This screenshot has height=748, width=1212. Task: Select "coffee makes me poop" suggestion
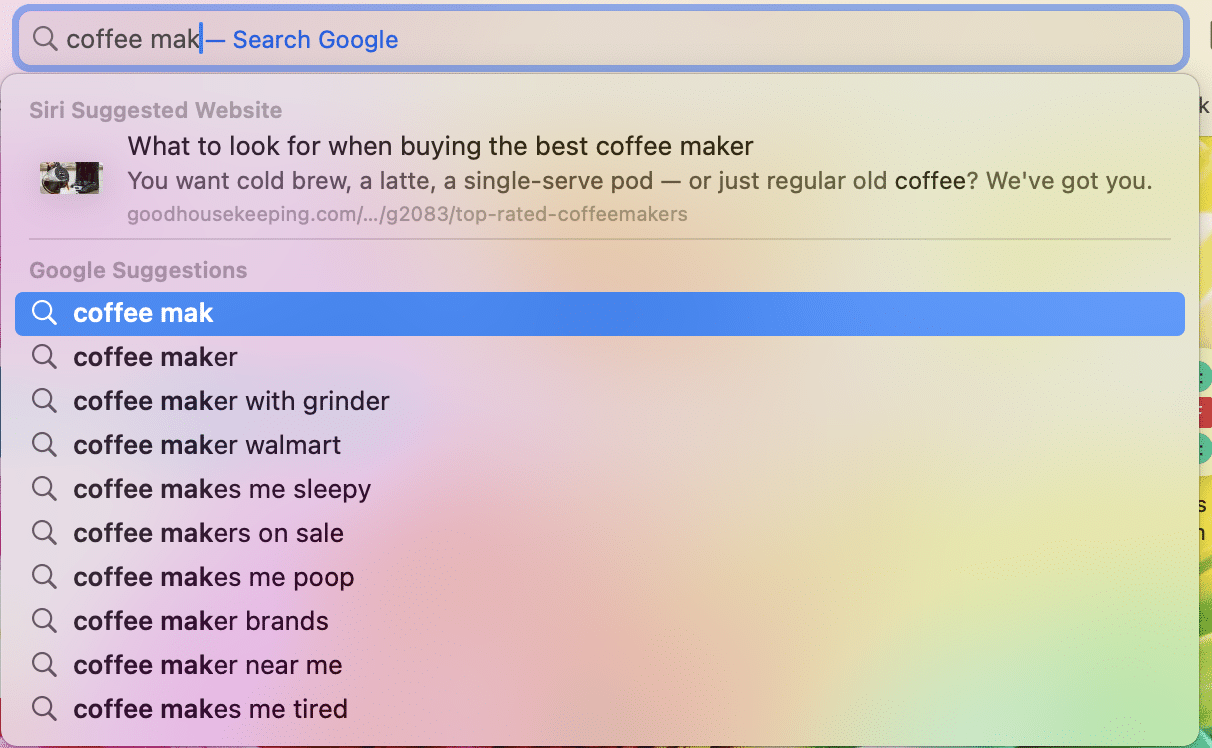pos(600,577)
